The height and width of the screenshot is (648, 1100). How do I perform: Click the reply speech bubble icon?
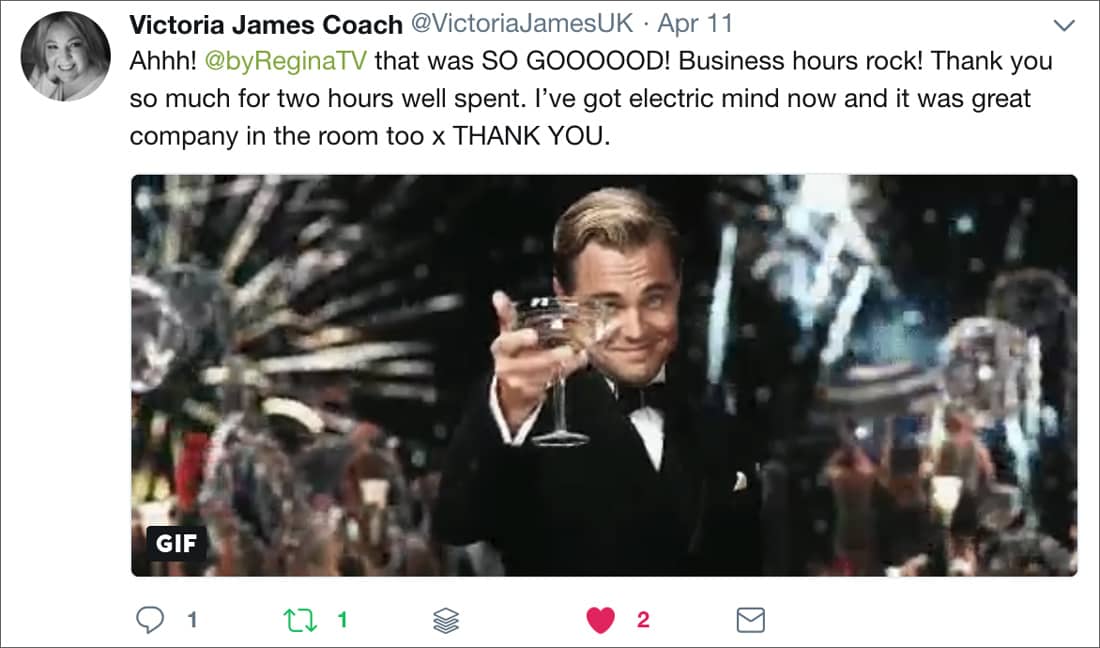point(149,619)
